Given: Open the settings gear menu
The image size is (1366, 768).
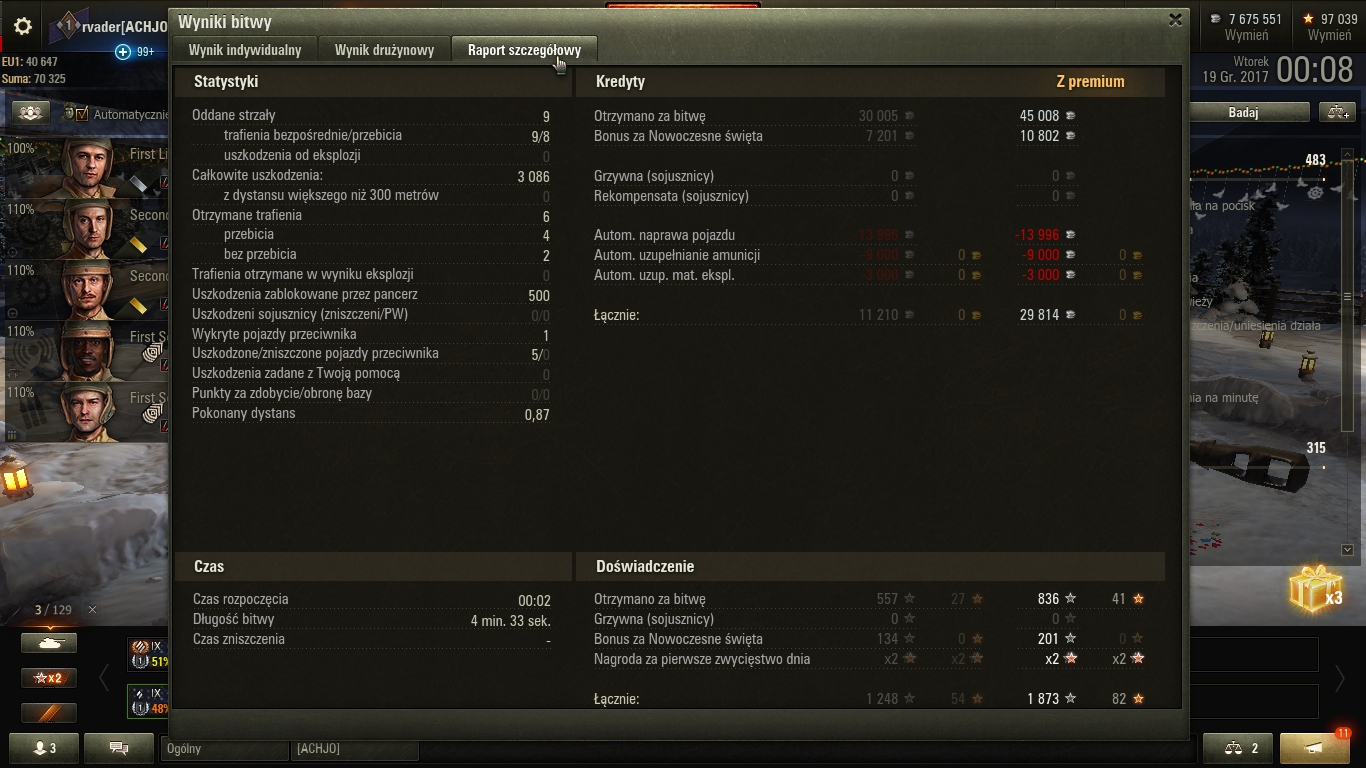Looking at the screenshot, I should pos(22,27).
